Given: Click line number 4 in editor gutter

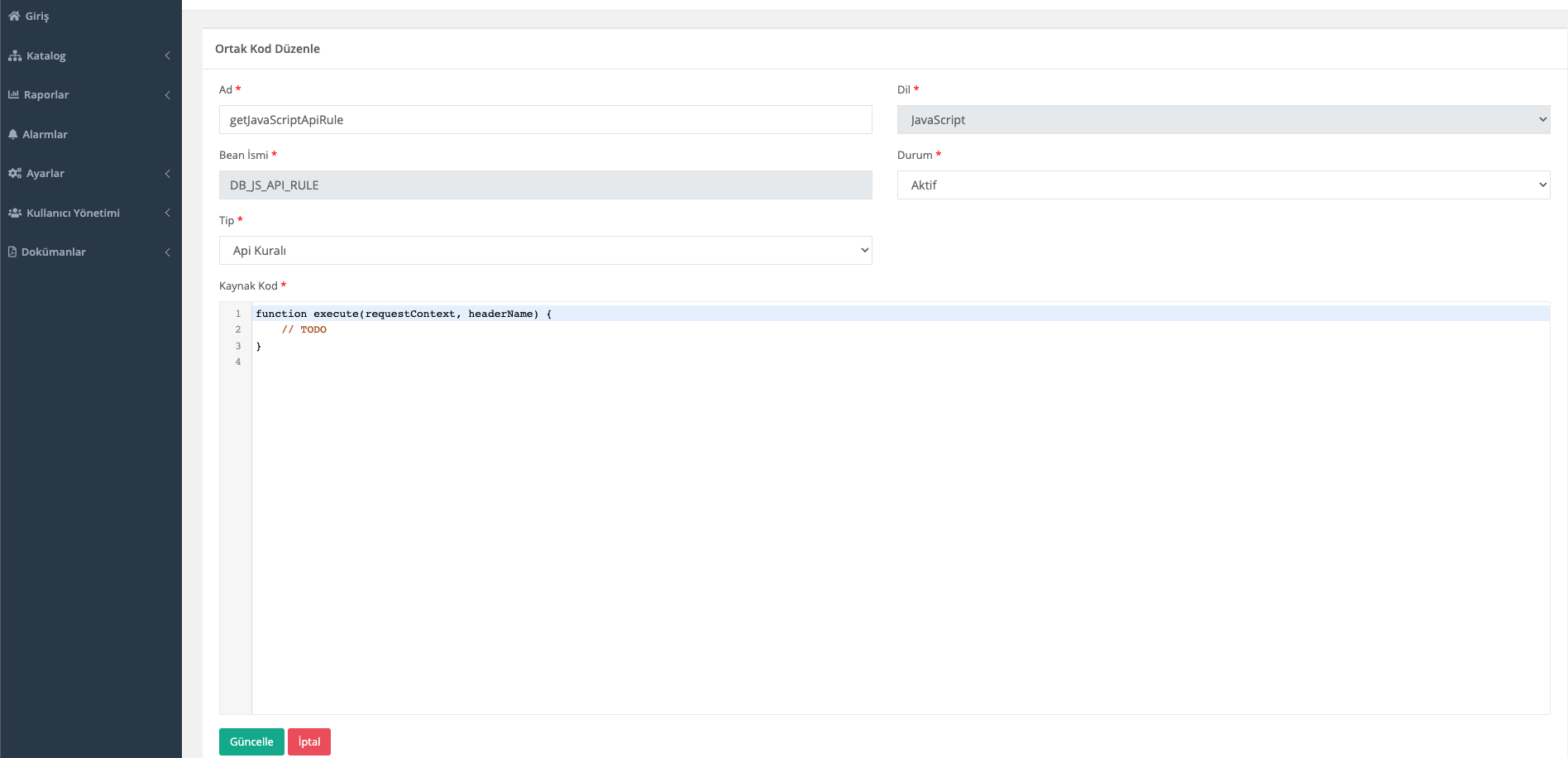Looking at the screenshot, I should [x=238, y=362].
